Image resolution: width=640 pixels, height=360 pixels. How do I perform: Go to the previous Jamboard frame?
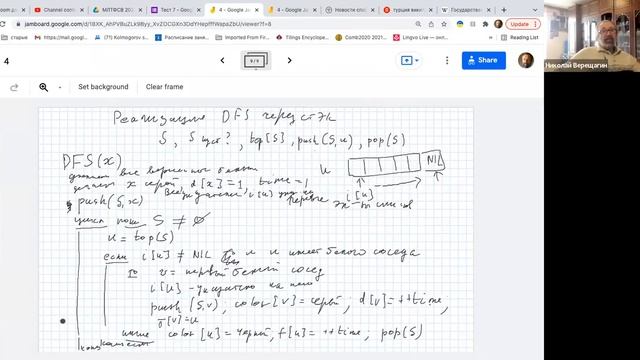point(222,60)
